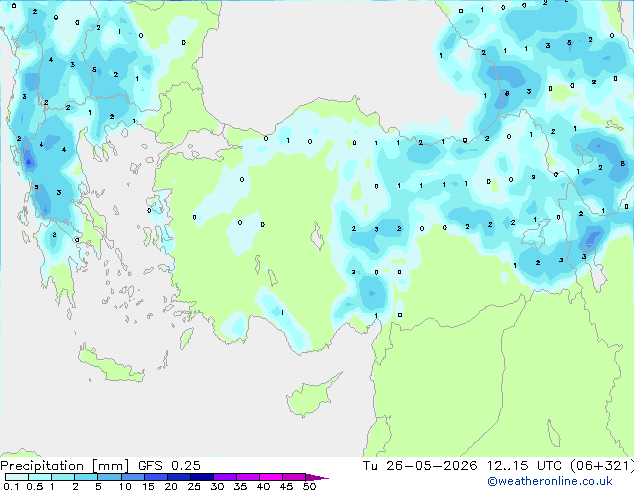Click the legend swatch between 10 and 15

point(132,477)
